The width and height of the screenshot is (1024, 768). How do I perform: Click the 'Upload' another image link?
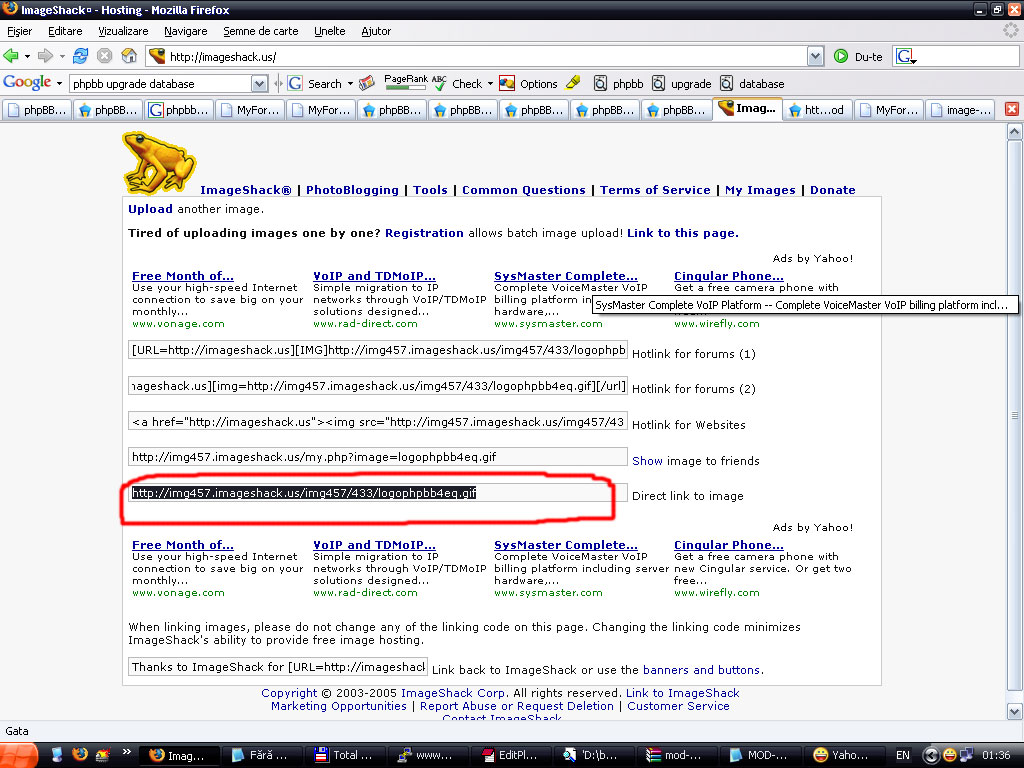pyautogui.click(x=150, y=209)
